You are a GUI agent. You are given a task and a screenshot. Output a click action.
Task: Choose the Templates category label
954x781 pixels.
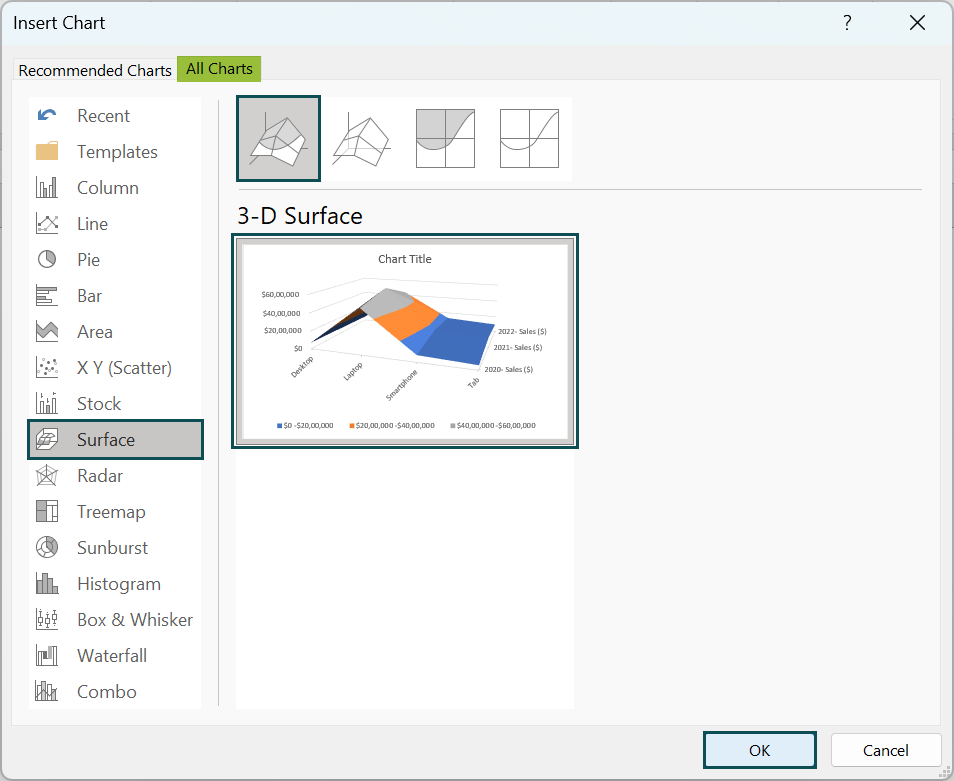117,151
